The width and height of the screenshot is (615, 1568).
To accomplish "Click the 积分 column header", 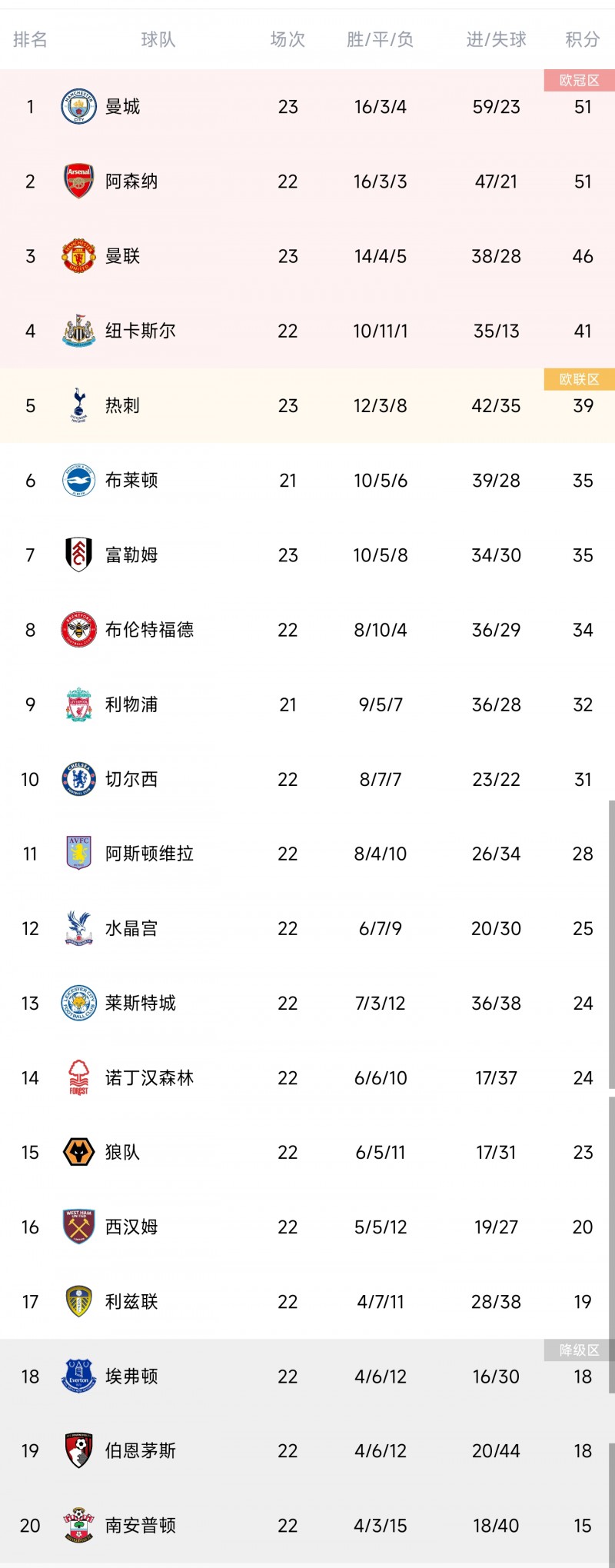I will coord(582,39).
